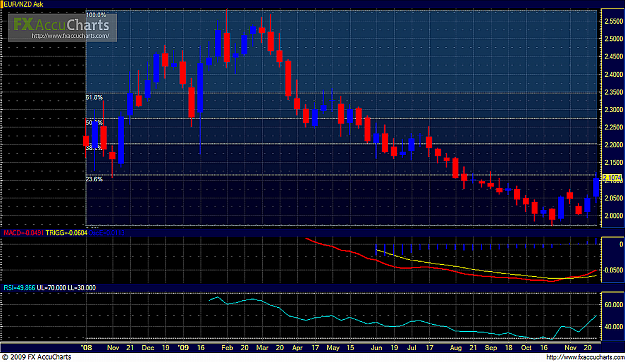
Task: Click 2.1500 on the price axis
Action: coord(613,163)
